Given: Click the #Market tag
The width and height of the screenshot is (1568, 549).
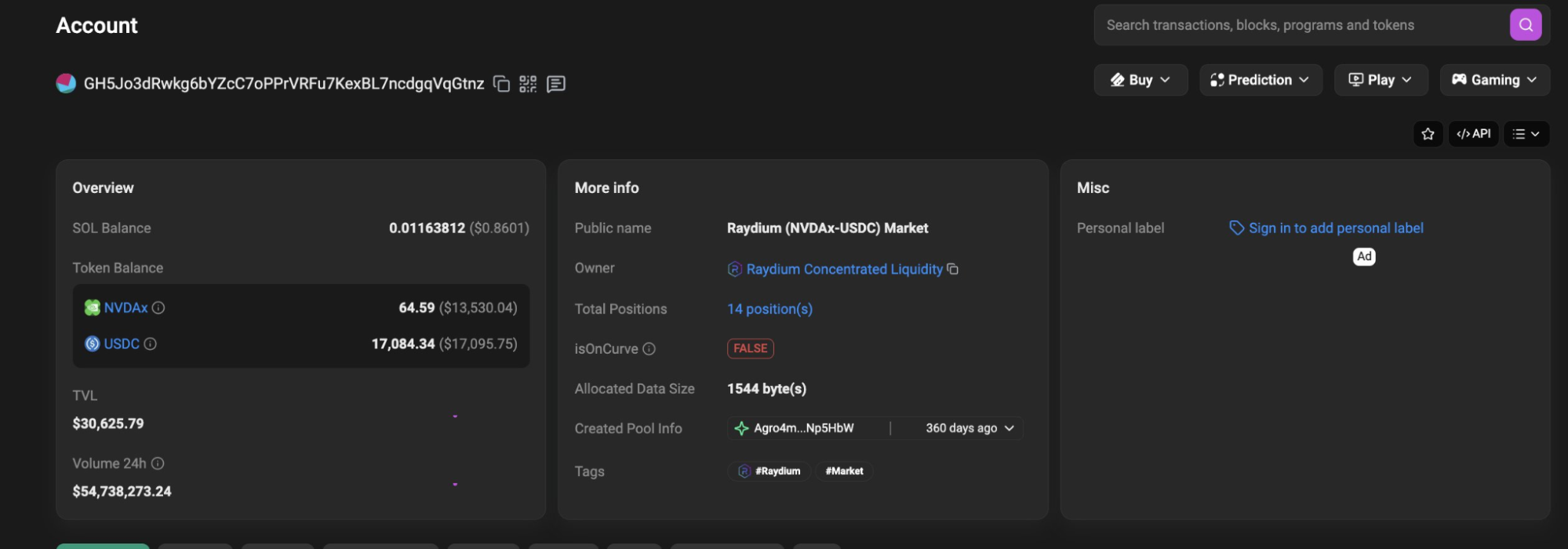Looking at the screenshot, I should click(844, 471).
